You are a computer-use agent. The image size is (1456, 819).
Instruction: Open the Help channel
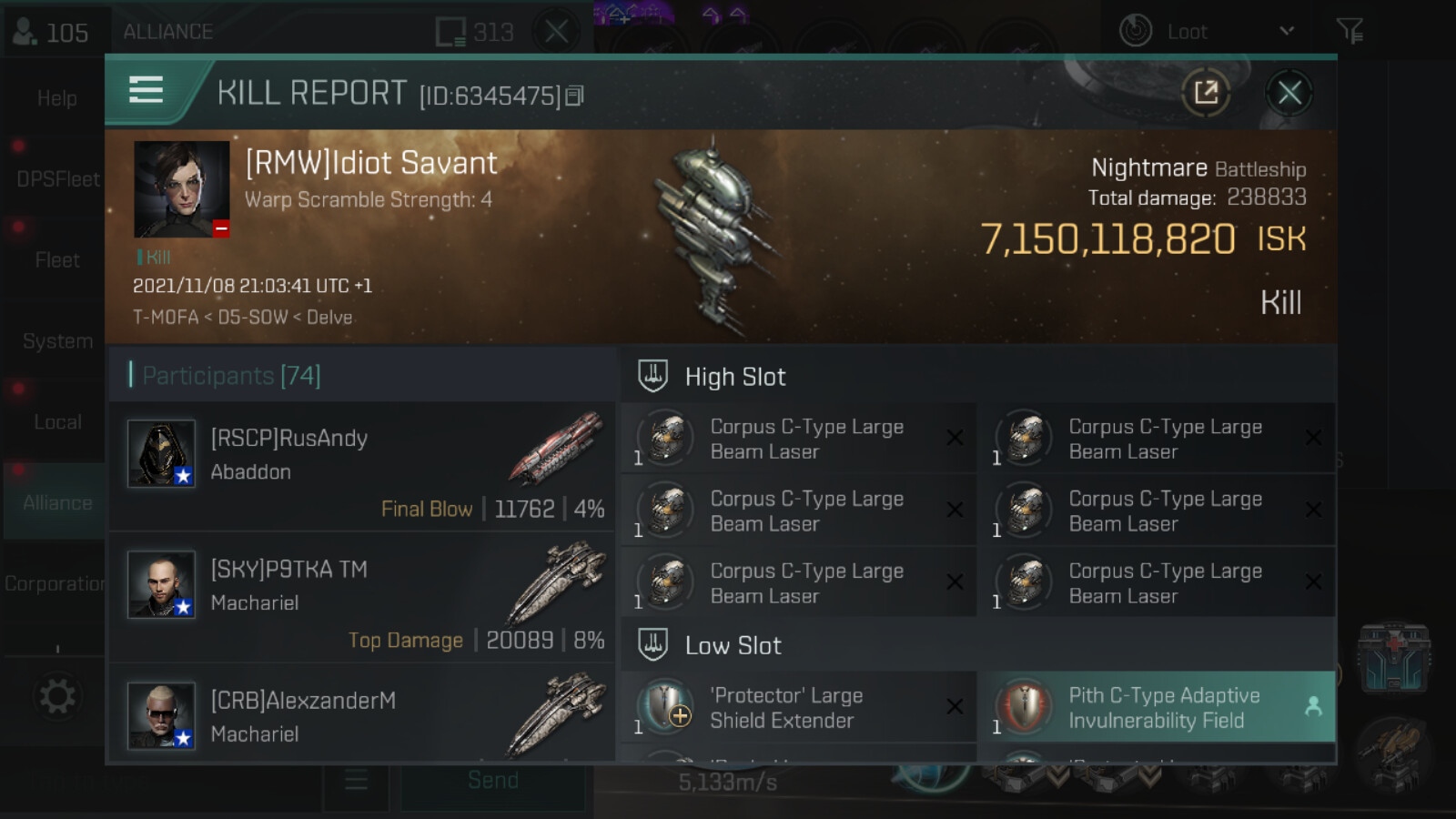tap(56, 98)
